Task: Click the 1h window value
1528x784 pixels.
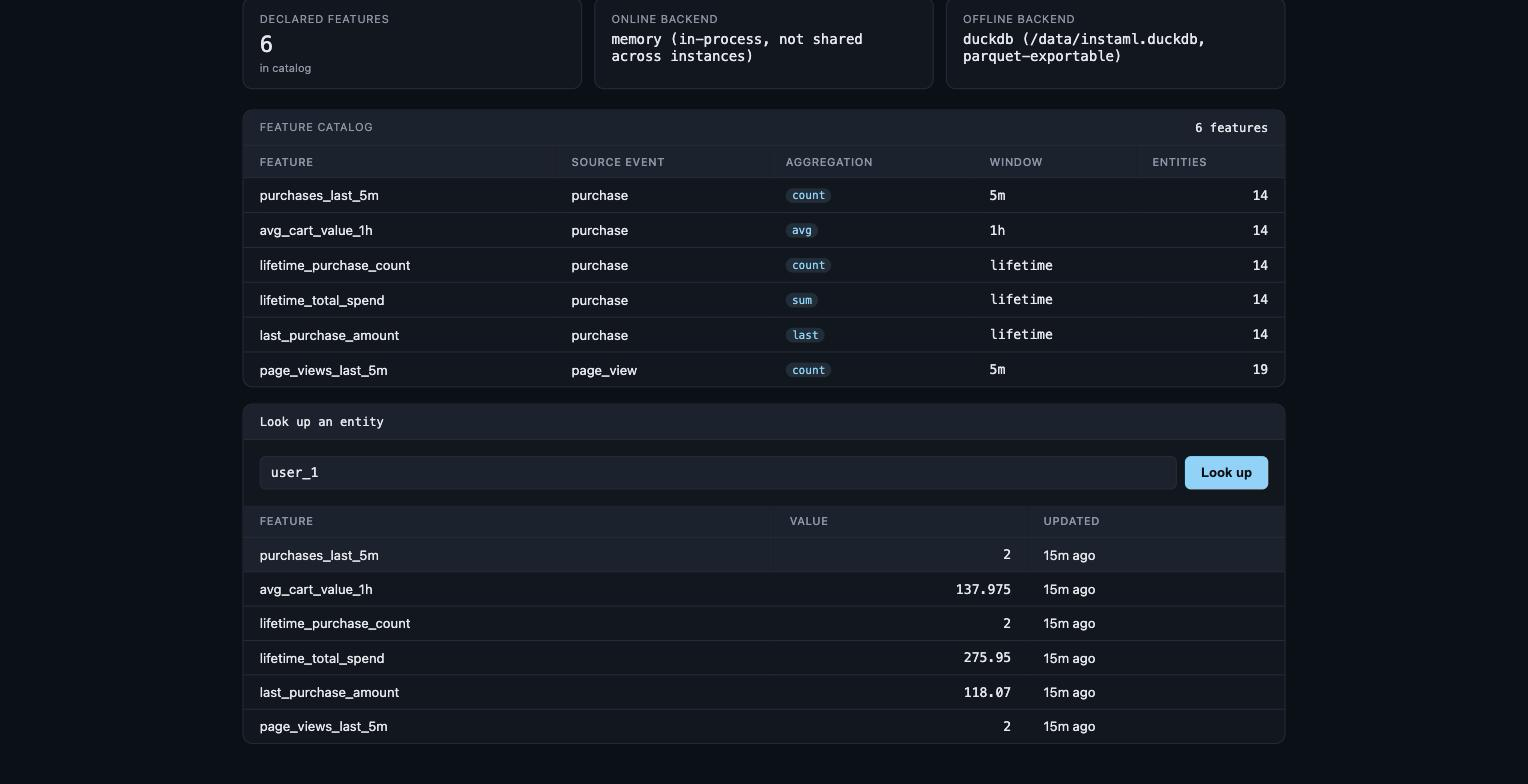Action: 997,230
